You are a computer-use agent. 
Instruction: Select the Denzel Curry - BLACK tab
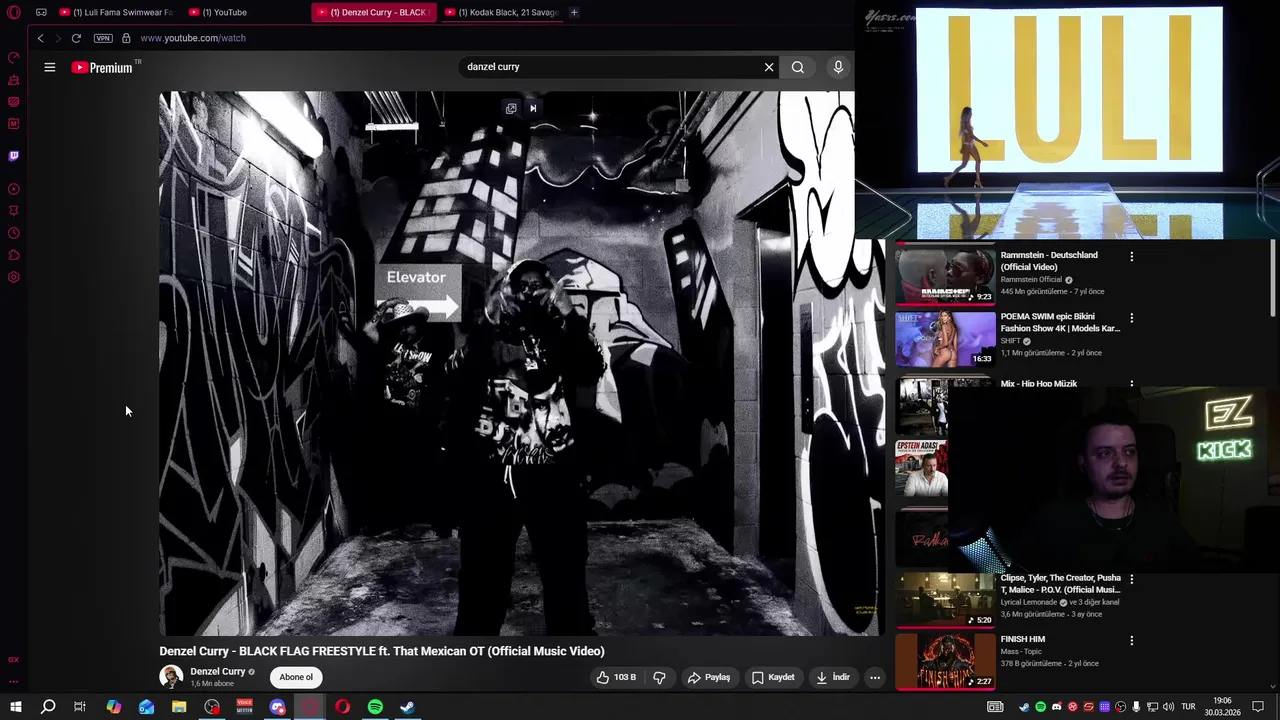[x=373, y=12]
